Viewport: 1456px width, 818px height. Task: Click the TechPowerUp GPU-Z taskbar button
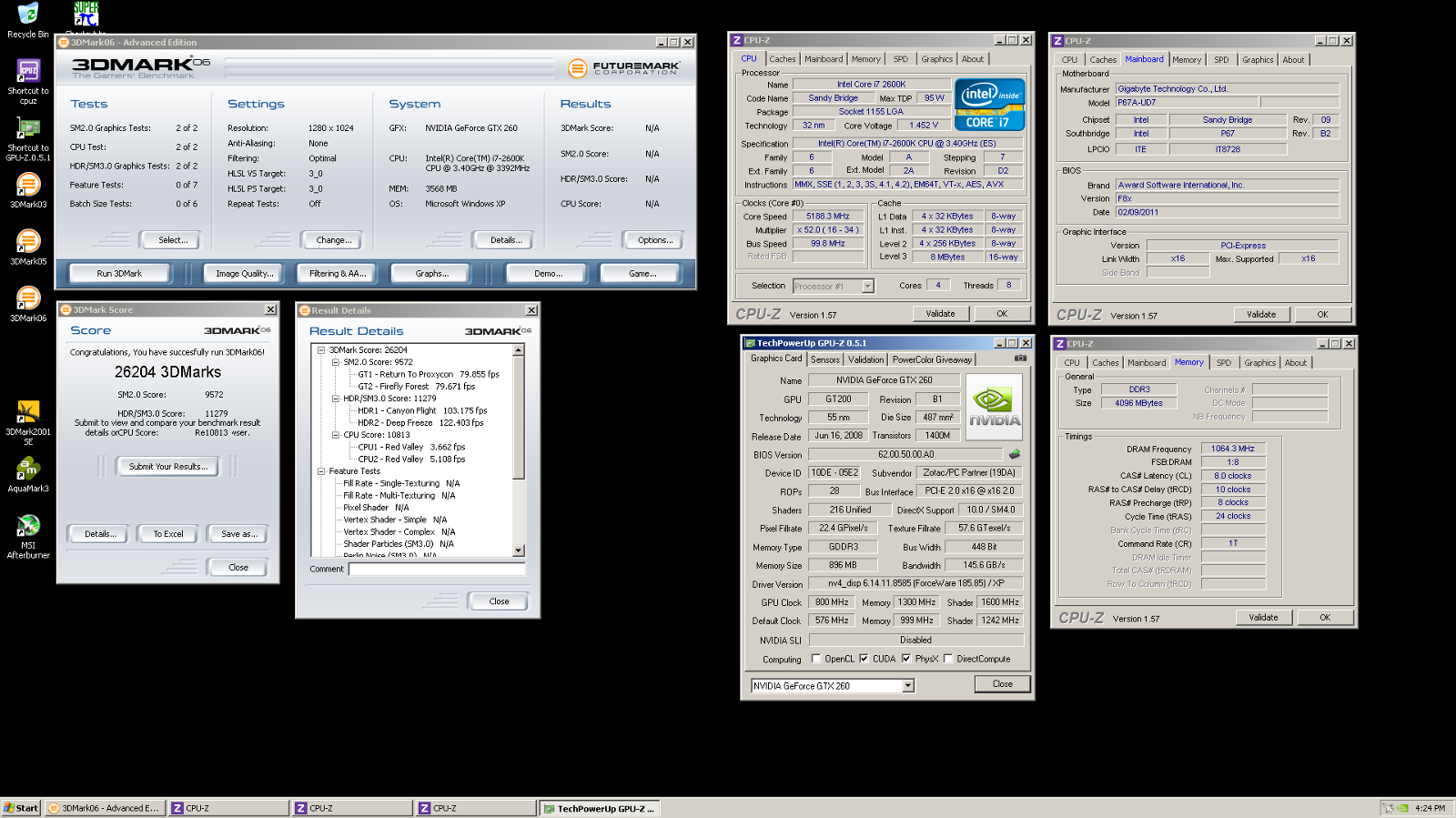click(x=599, y=808)
